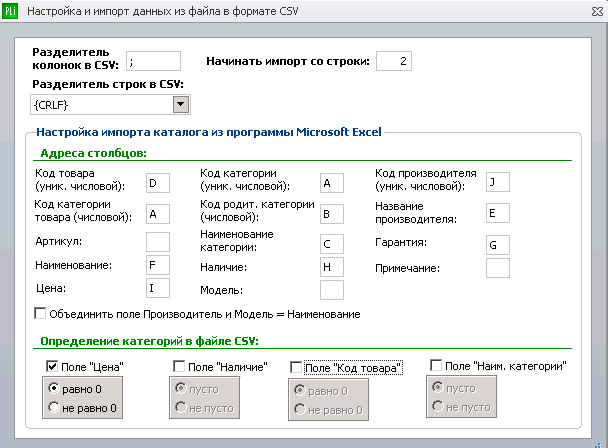Click the empty 'Модель' column field
The height and width of the screenshot is (448, 608).
(332, 290)
